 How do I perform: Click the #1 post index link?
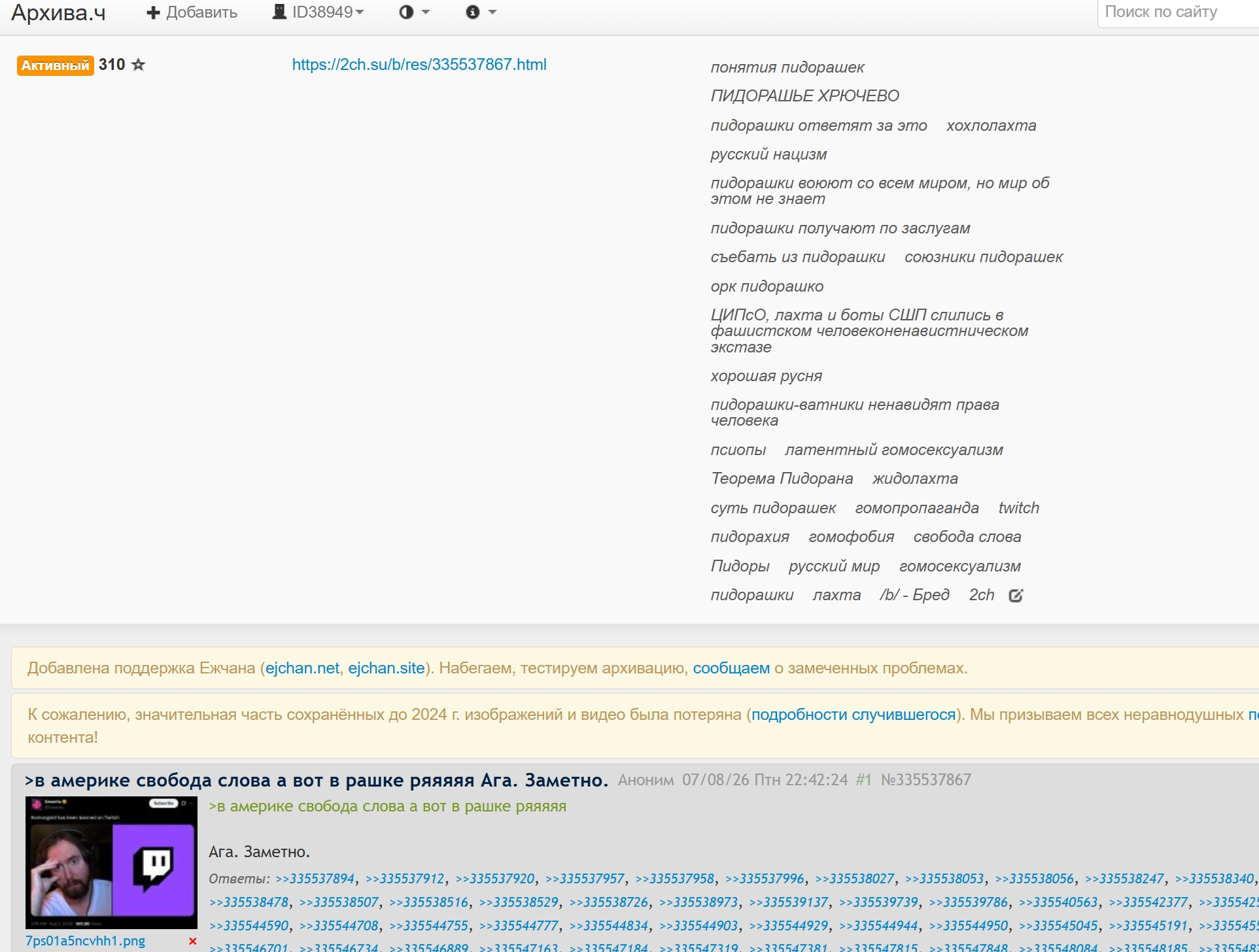point(864,780)
